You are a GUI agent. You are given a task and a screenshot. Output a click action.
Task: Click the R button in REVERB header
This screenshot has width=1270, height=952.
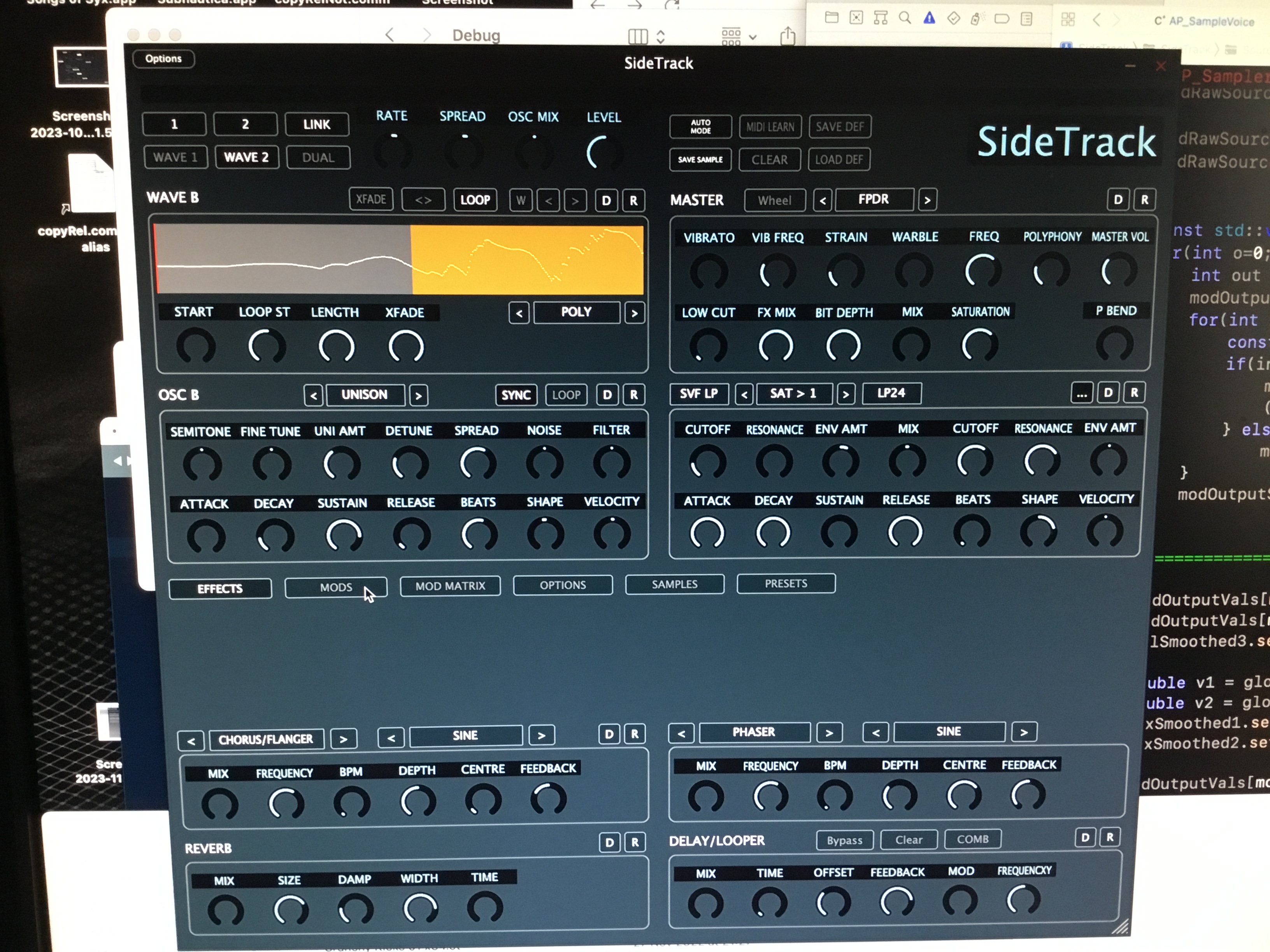click(x=635, y=842)
